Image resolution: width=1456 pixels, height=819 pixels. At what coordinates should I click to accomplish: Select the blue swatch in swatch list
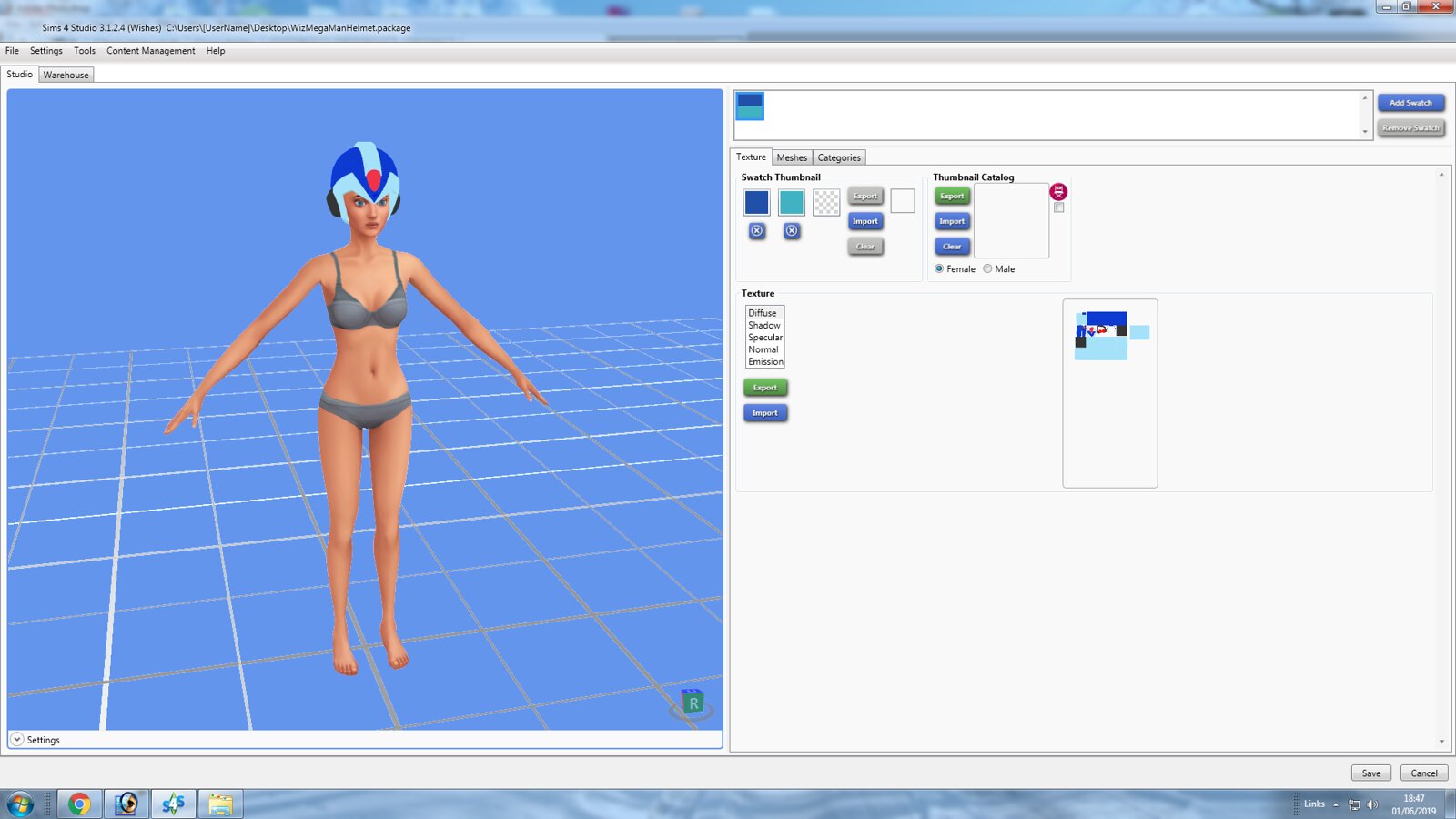click(750, 106)
